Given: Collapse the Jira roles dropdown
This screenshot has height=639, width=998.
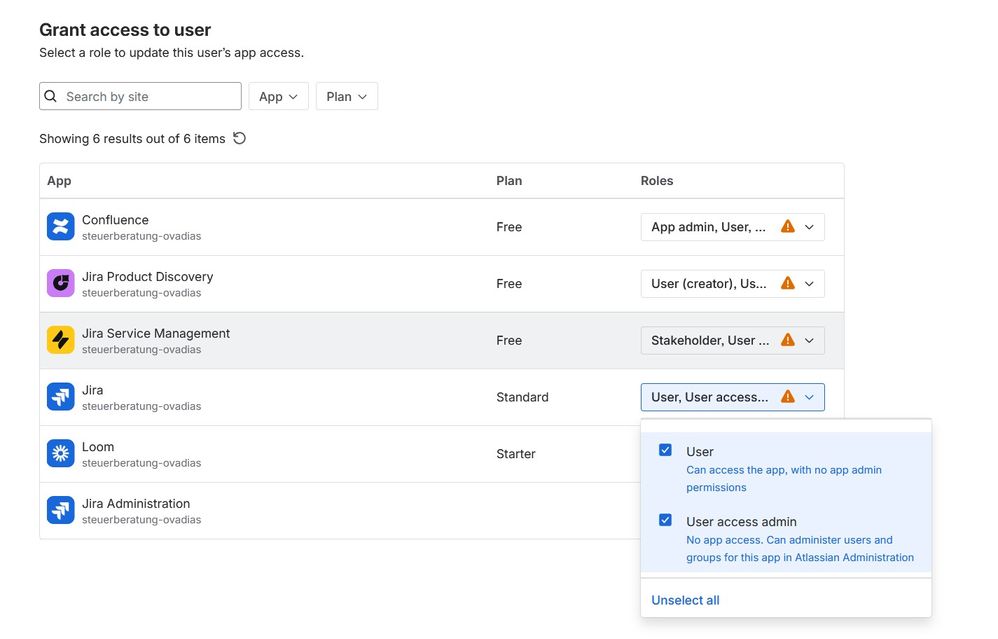Looking at the screenshot, I should coord(809,397).
